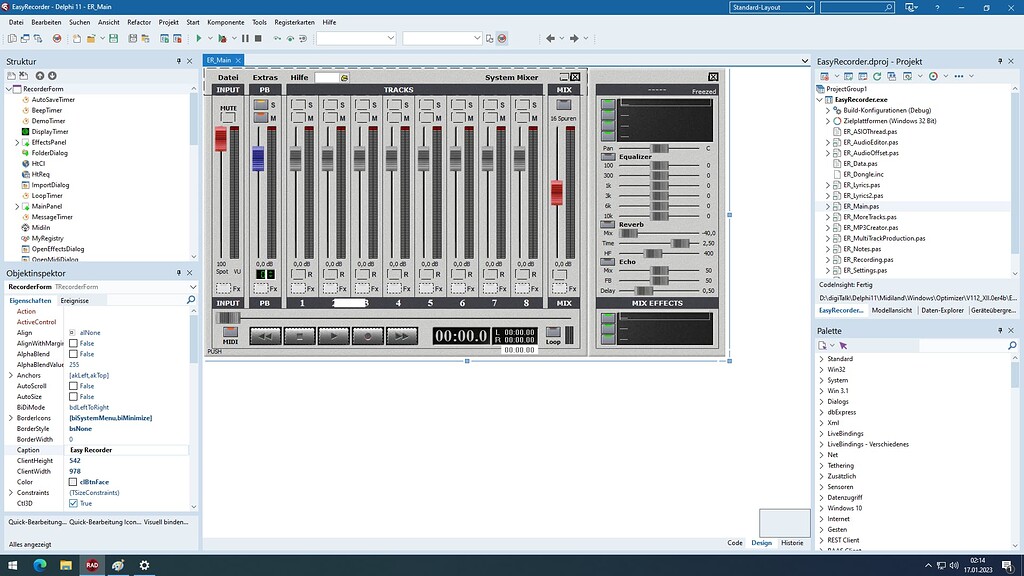Click the Reverb Mix slider
The height and width of the screenshot is (576, 1024).
(628, 233)
